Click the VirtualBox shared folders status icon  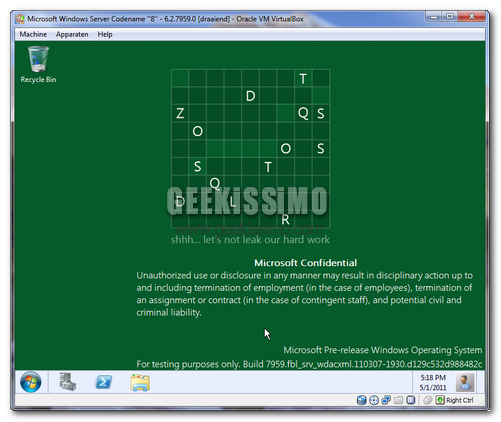[399, 400]
